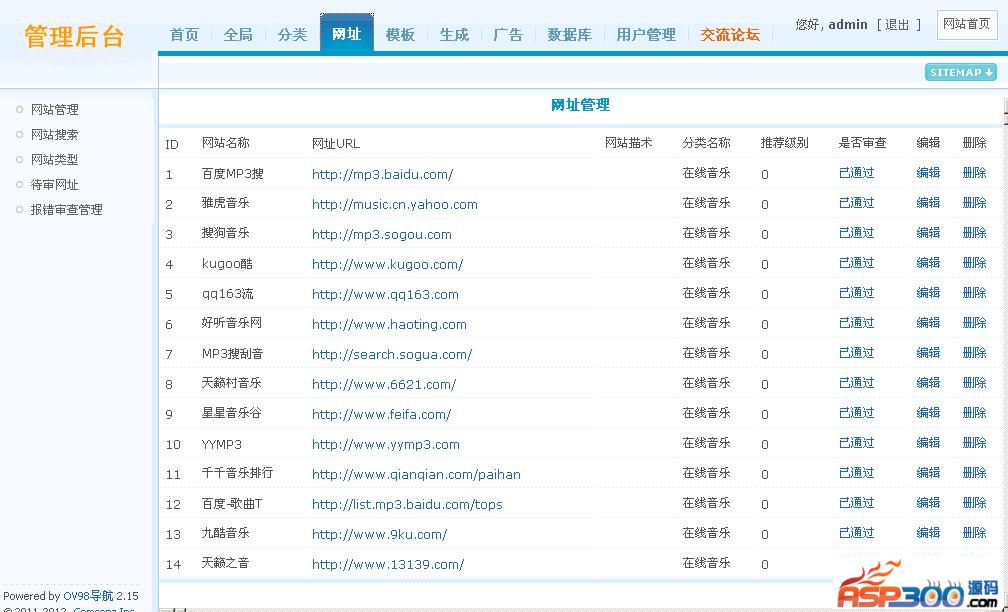Image resolution: width=1008 pixels, height=612 pixels.
Task: Switch to the 模板 tab
Action: (400, 34)
